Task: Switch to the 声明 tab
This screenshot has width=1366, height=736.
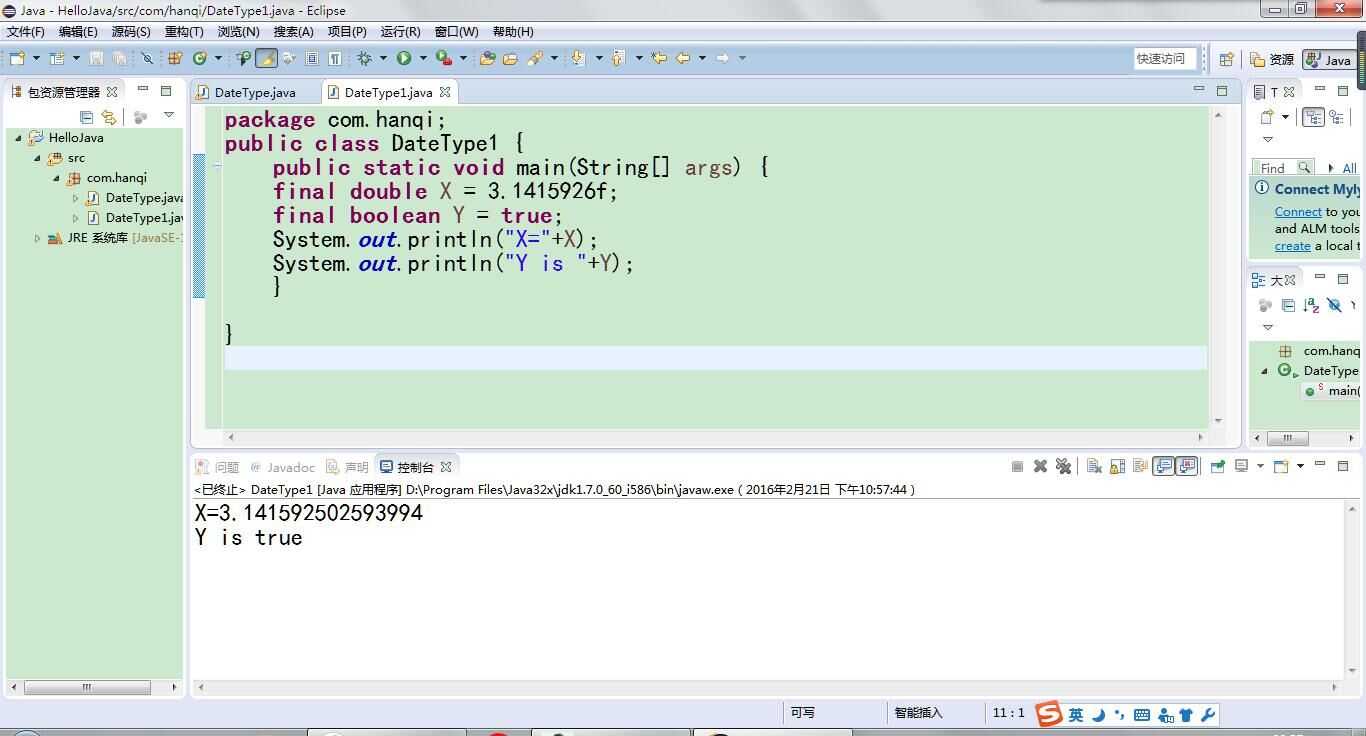Action: 347,467
